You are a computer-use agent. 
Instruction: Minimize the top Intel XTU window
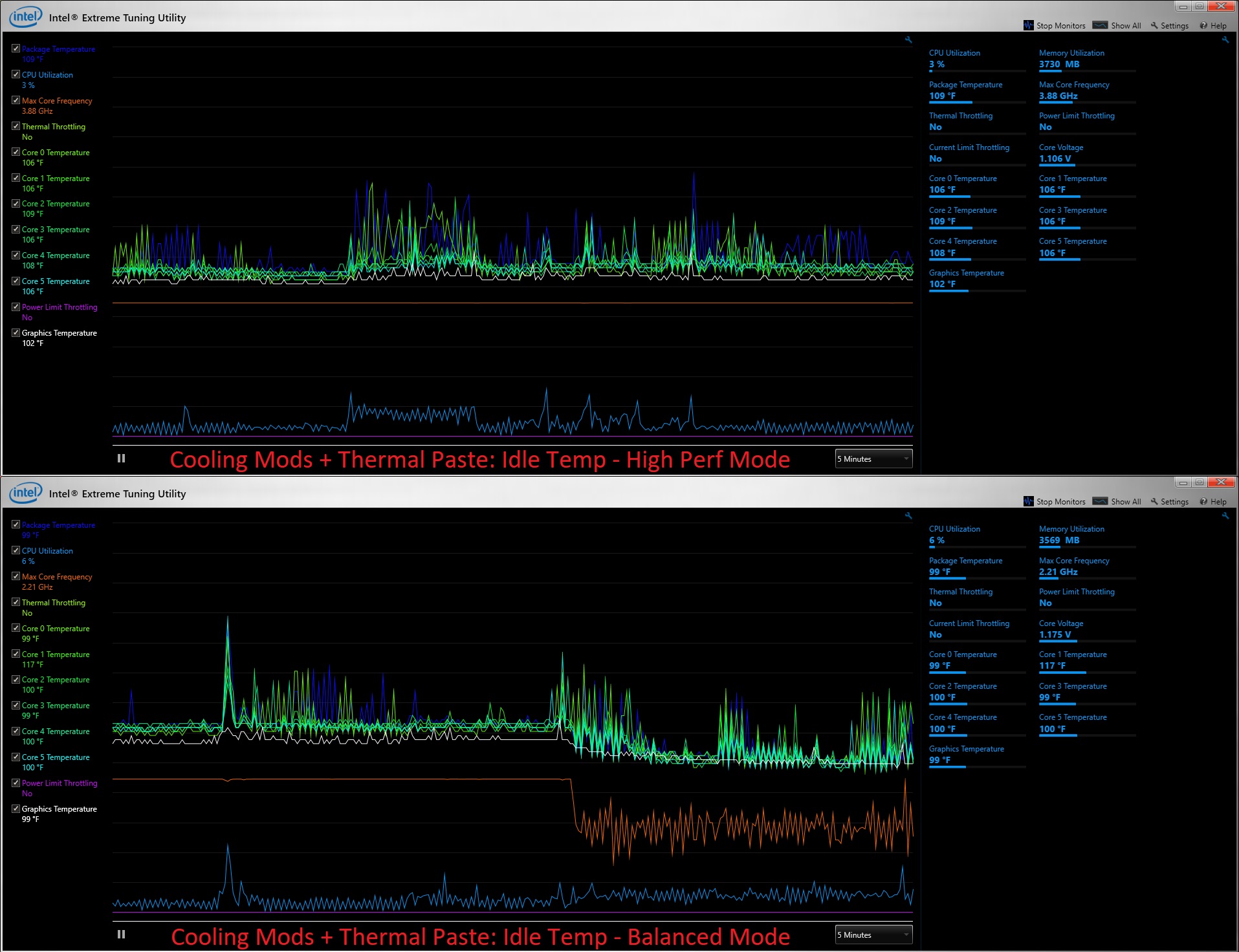1183,6
